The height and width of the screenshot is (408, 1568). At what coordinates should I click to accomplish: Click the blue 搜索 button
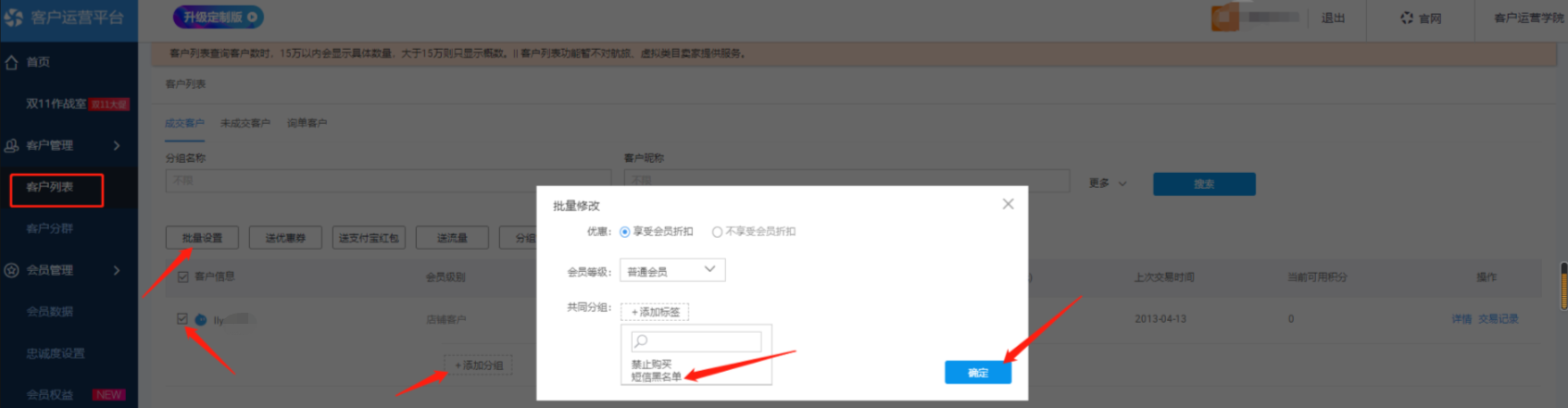click(x=1204, y=184)
